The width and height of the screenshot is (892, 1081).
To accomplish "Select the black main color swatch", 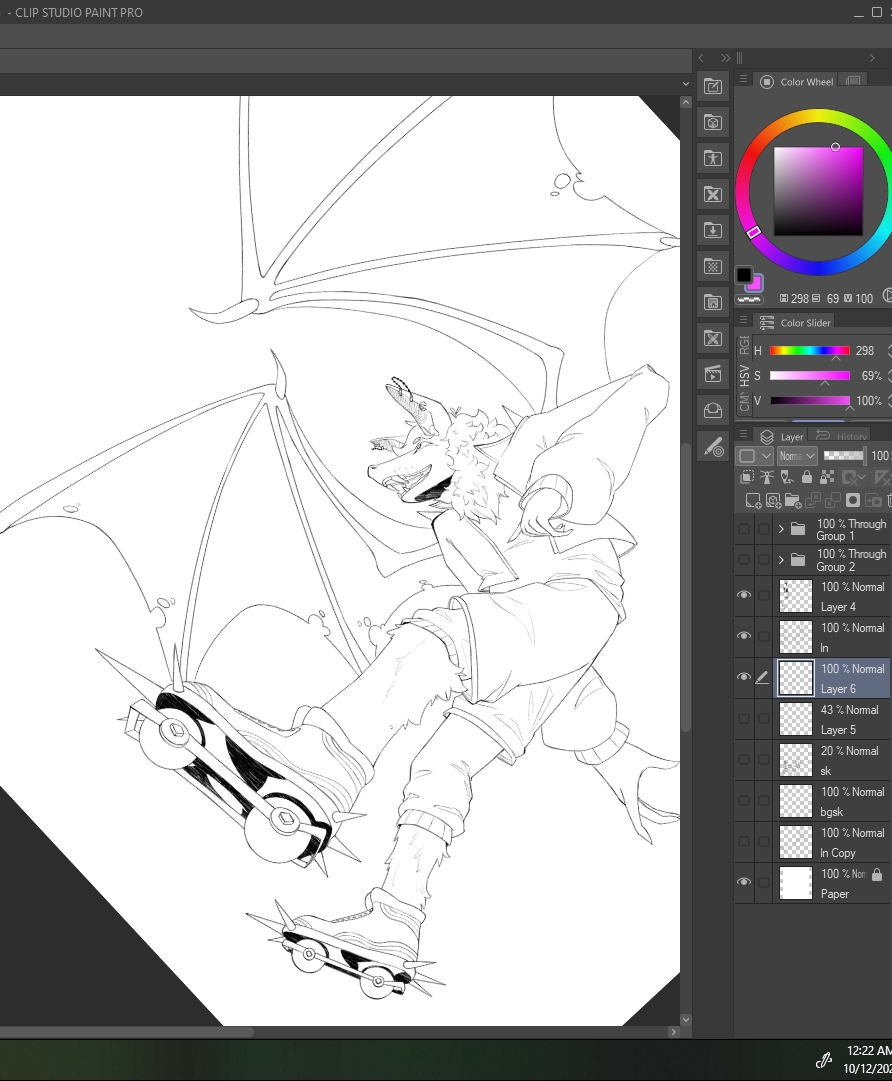I will pos(744,275).
